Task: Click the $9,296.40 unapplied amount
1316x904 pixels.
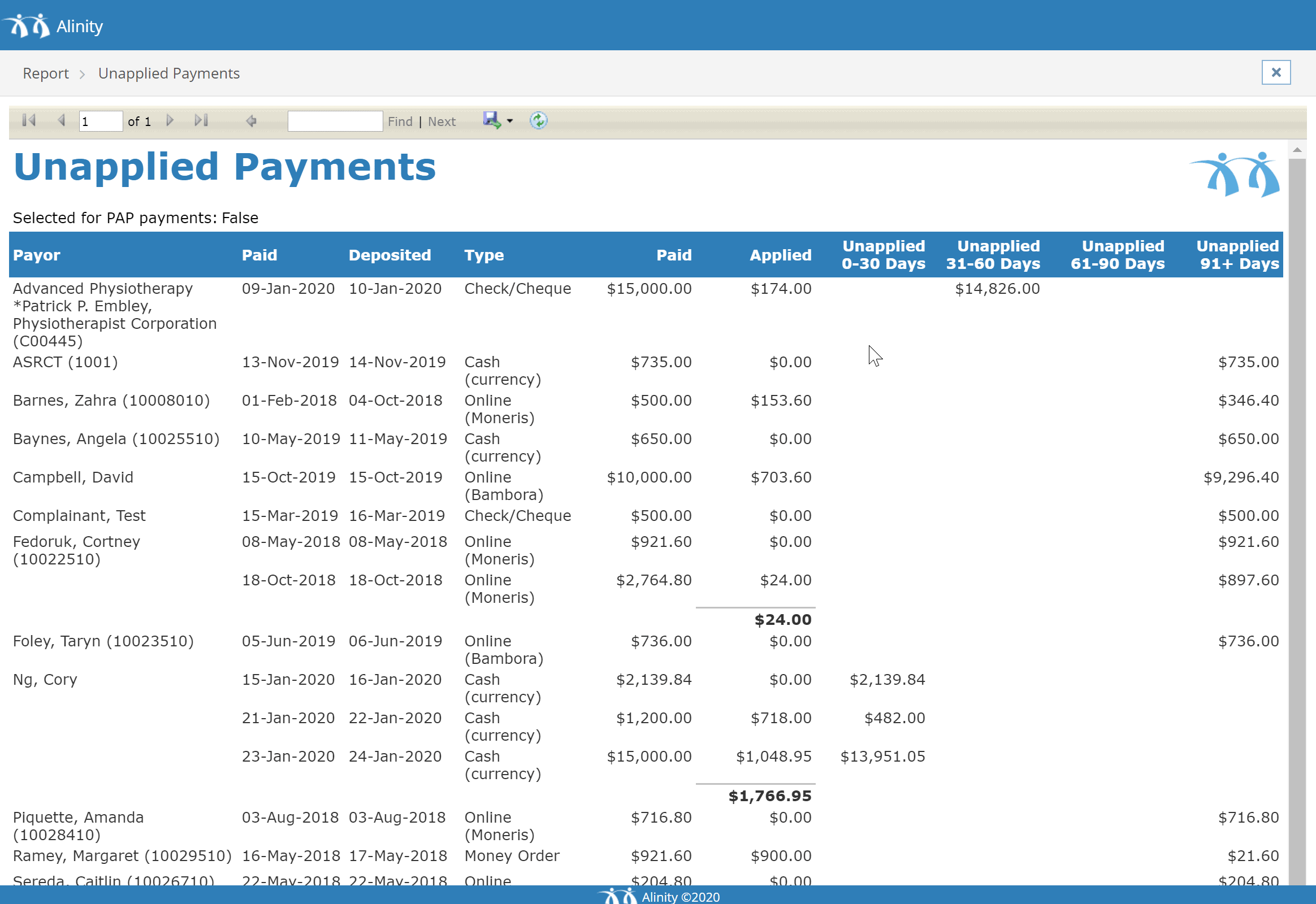Action: 1241,477
